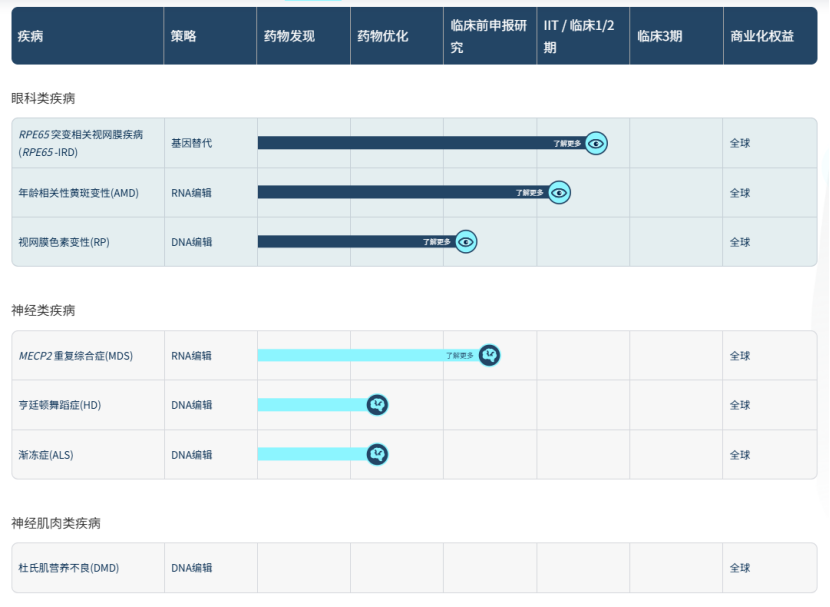830x607 pixels.
Task: Click the 神经肌肉类疾病 section heading
Action: tap(56, 523)
